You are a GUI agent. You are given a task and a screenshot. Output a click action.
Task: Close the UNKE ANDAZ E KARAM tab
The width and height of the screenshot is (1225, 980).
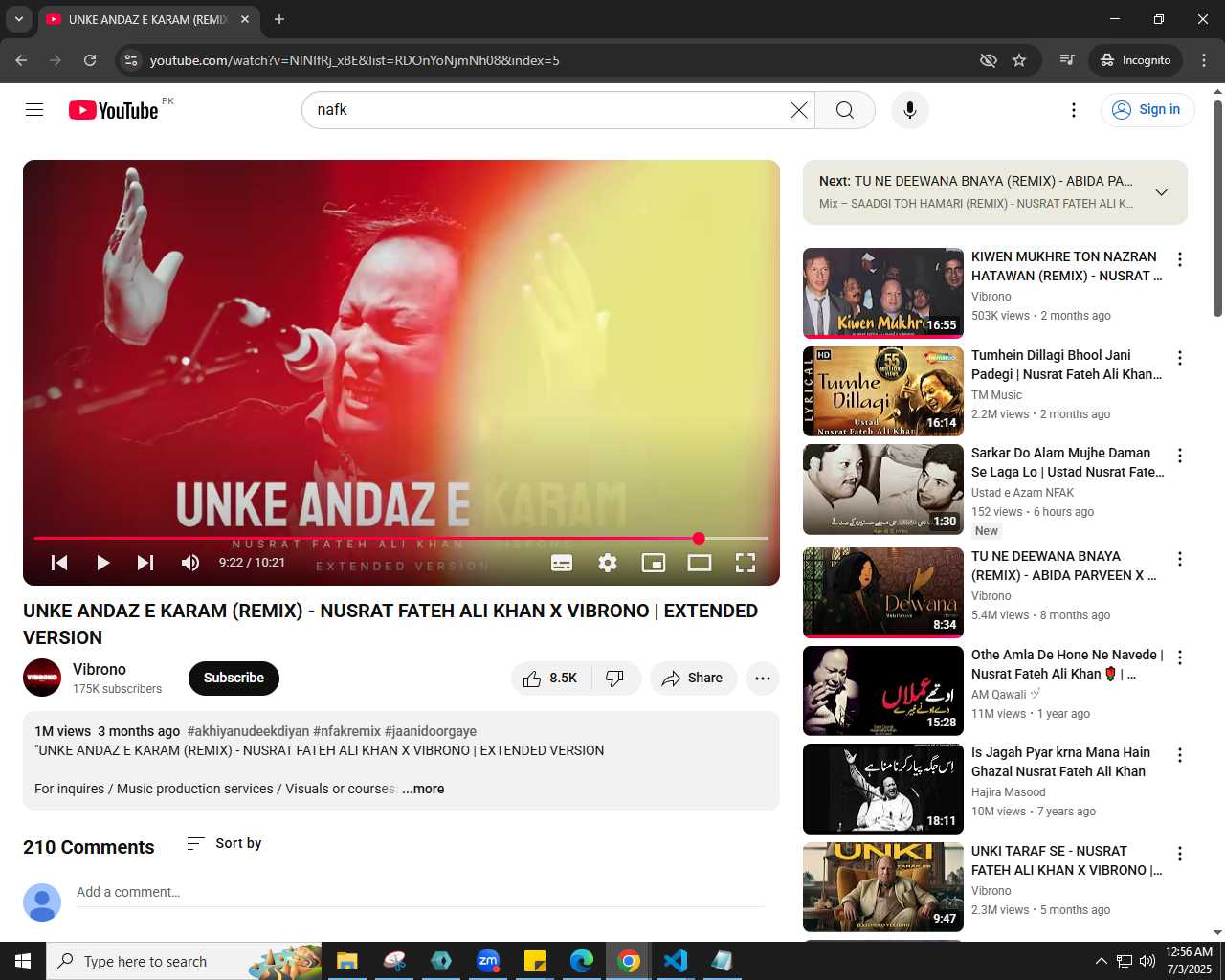(245, 19)
